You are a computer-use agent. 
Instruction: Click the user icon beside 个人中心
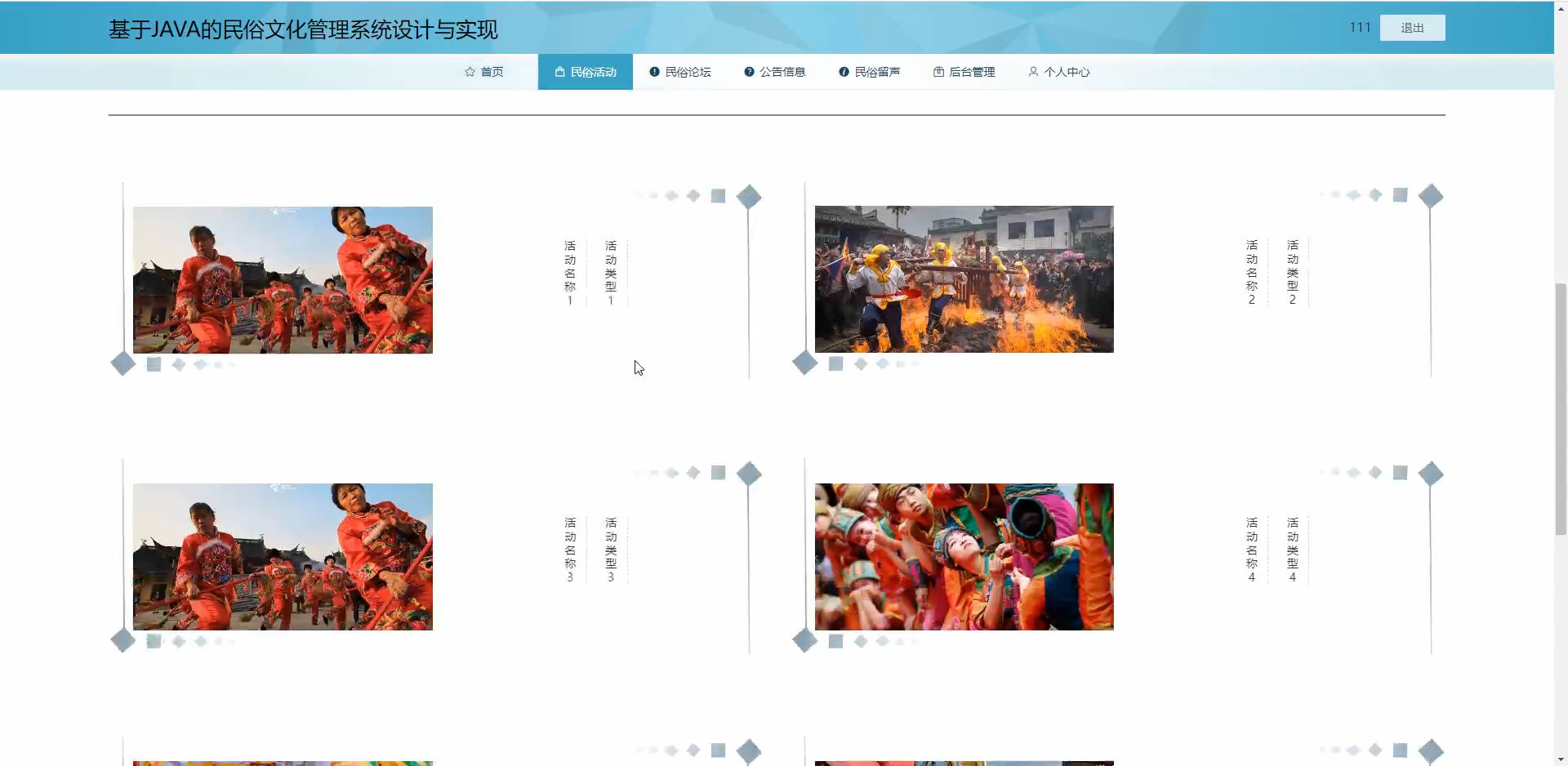[x=1033, y=72]
